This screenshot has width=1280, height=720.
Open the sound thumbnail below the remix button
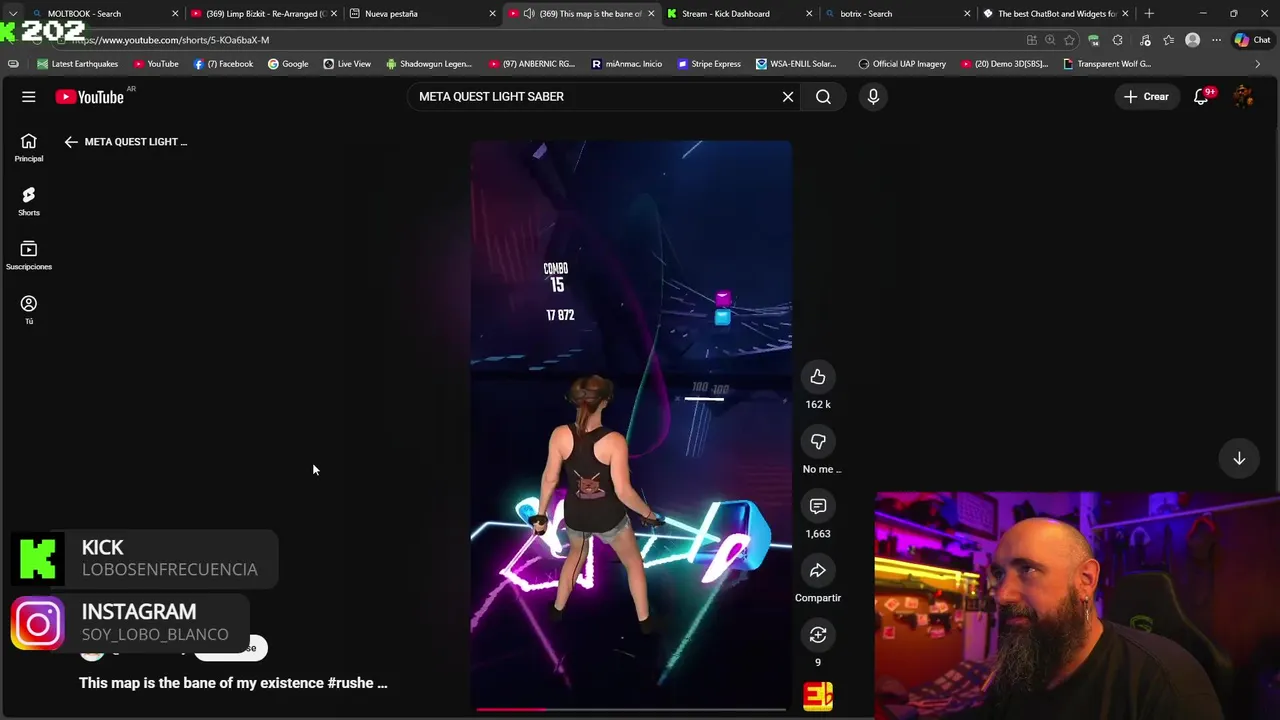pos(818,696)
